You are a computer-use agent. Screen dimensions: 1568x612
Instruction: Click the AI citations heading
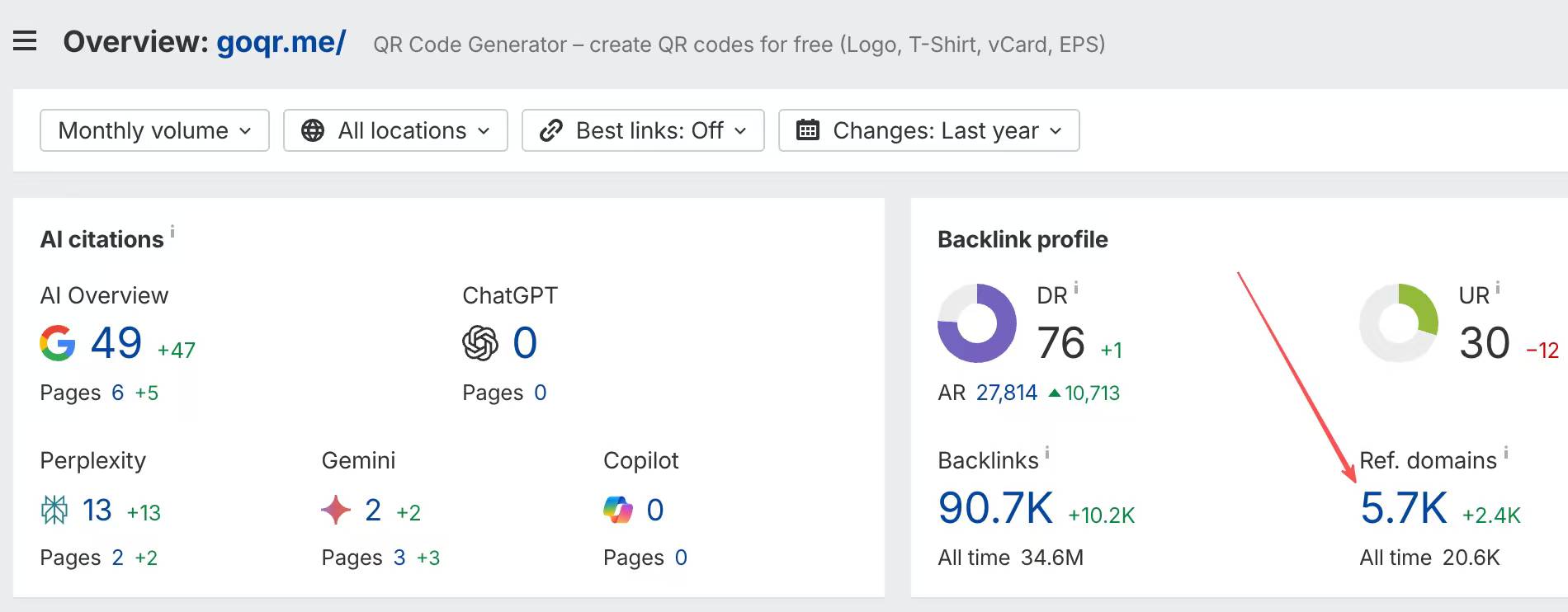tap(102, 239)
